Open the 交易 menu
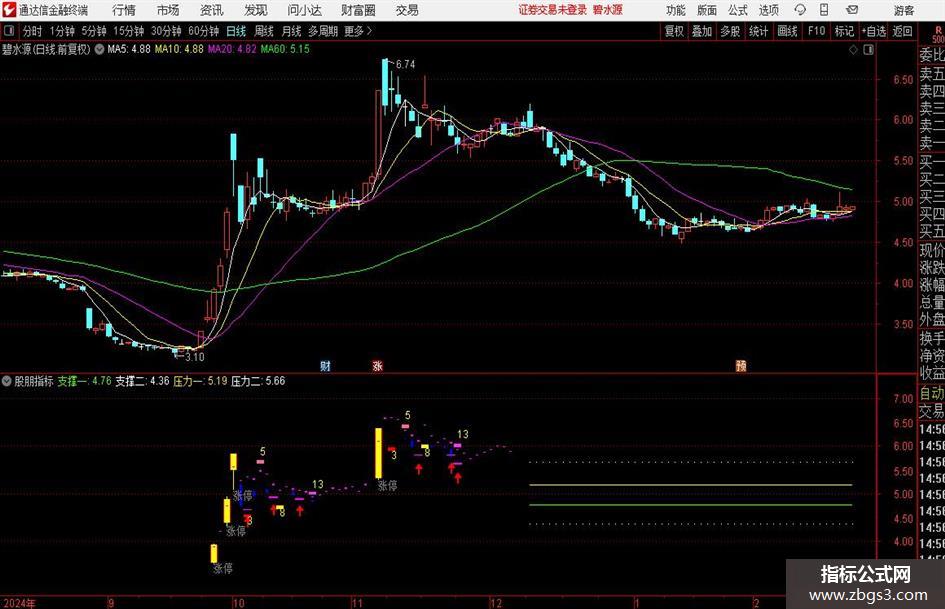The image size is (945, 609). click(x=407, y=10)
